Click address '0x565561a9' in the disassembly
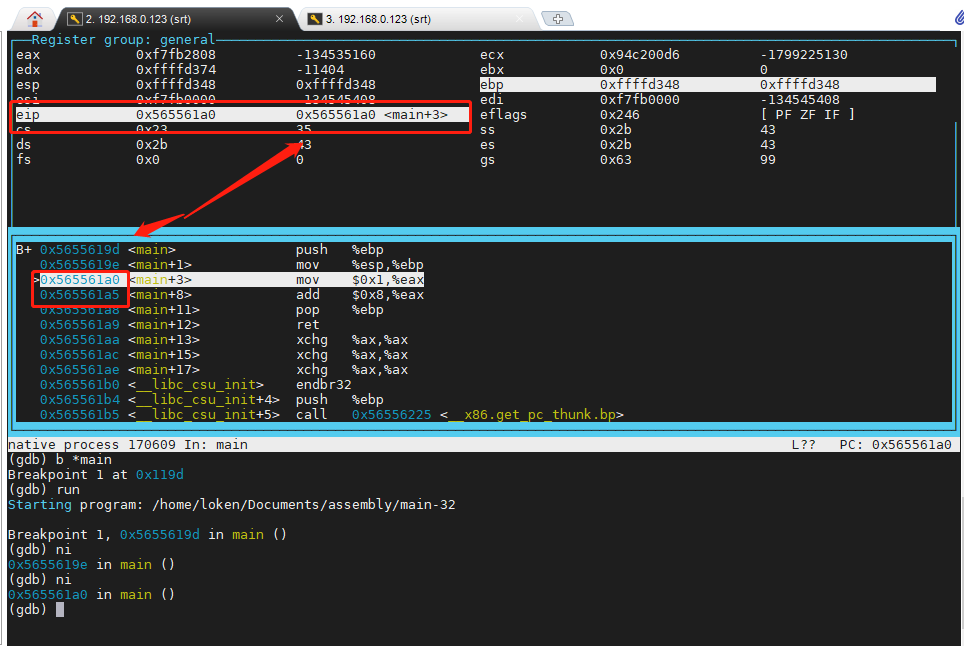 (80, 325)
